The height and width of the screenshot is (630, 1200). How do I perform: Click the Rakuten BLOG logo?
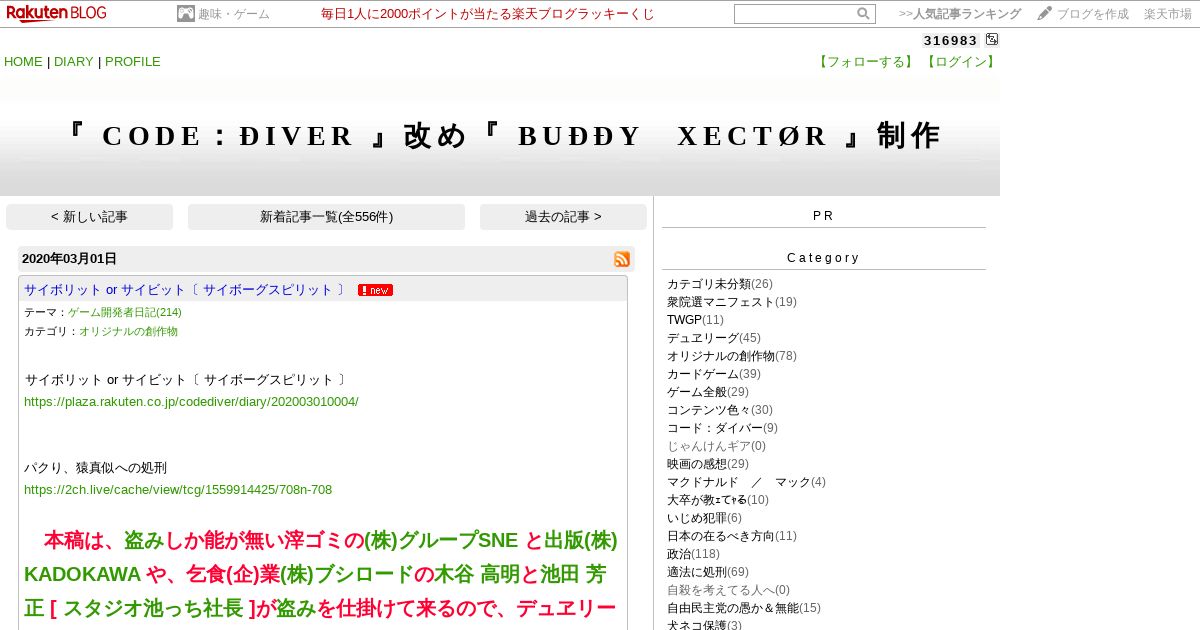tap(56, 13)
